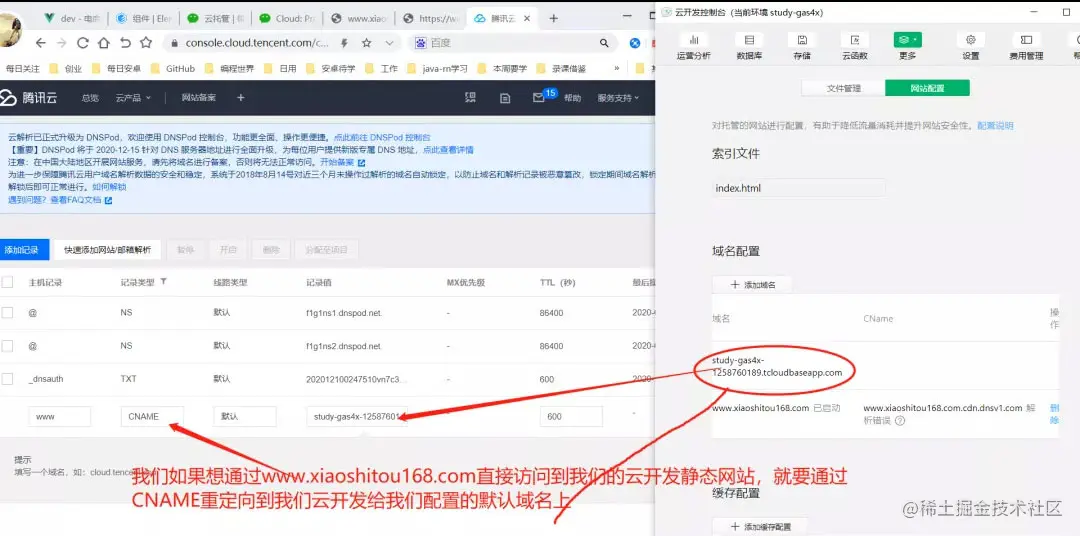Viewport: 1080px width, 536px height.
Task: Click lightning speed-mode icon in address bar
Action: (344, 43)
